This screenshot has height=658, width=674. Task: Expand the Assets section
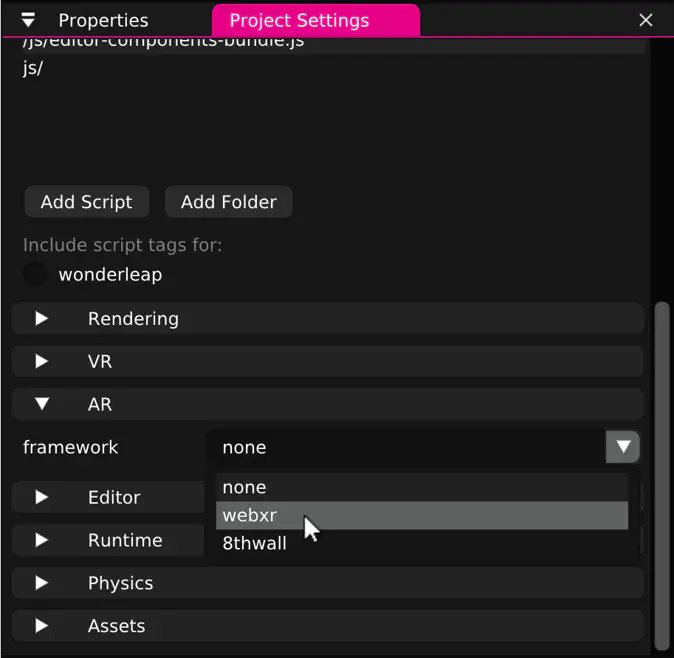[x=42, y=626]
